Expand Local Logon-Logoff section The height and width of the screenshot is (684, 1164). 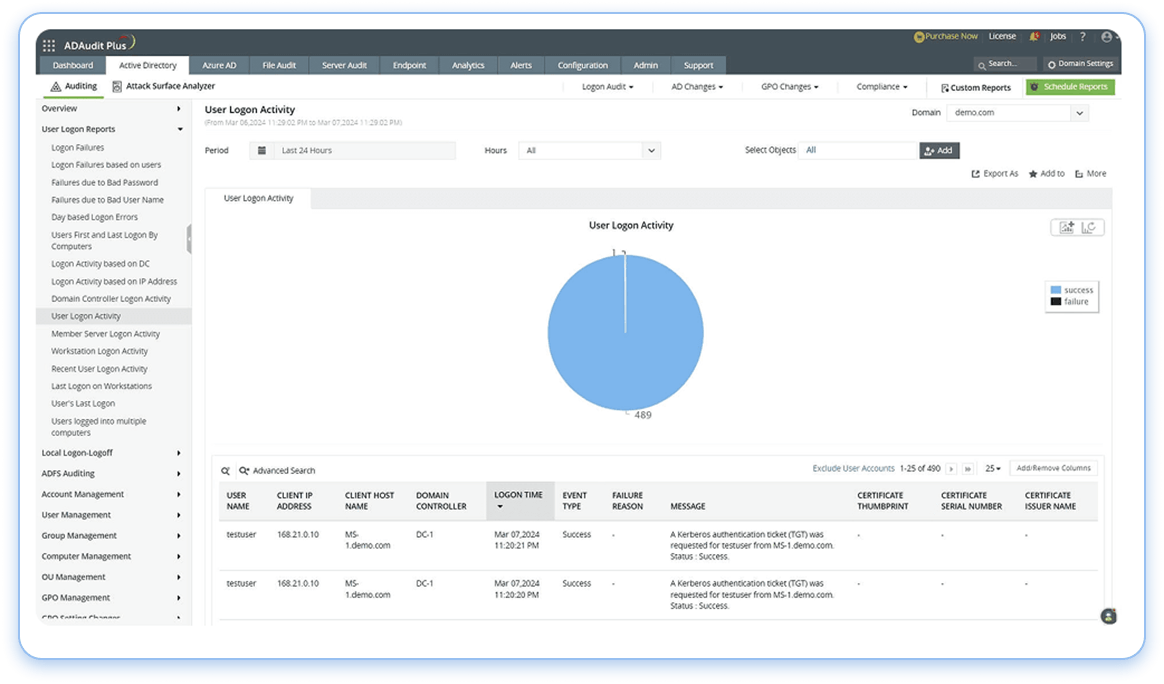[x=179, y=453]
